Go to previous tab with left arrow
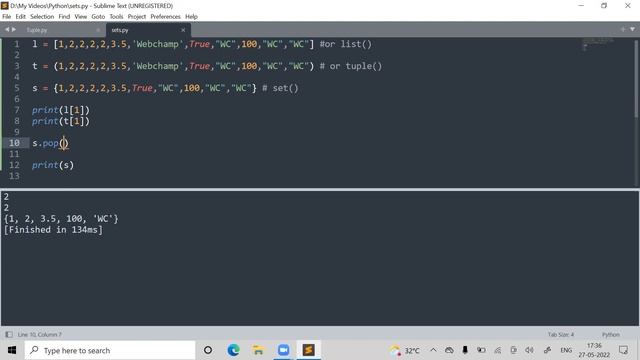Viewport: 640px width, 360px height. point(7,30)
